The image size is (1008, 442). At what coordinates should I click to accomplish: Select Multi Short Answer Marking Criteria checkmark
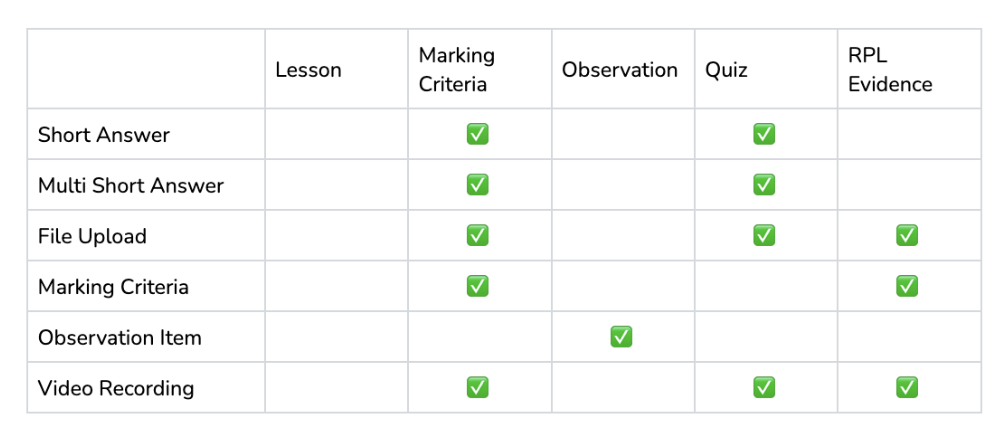(x=477, y=185)
